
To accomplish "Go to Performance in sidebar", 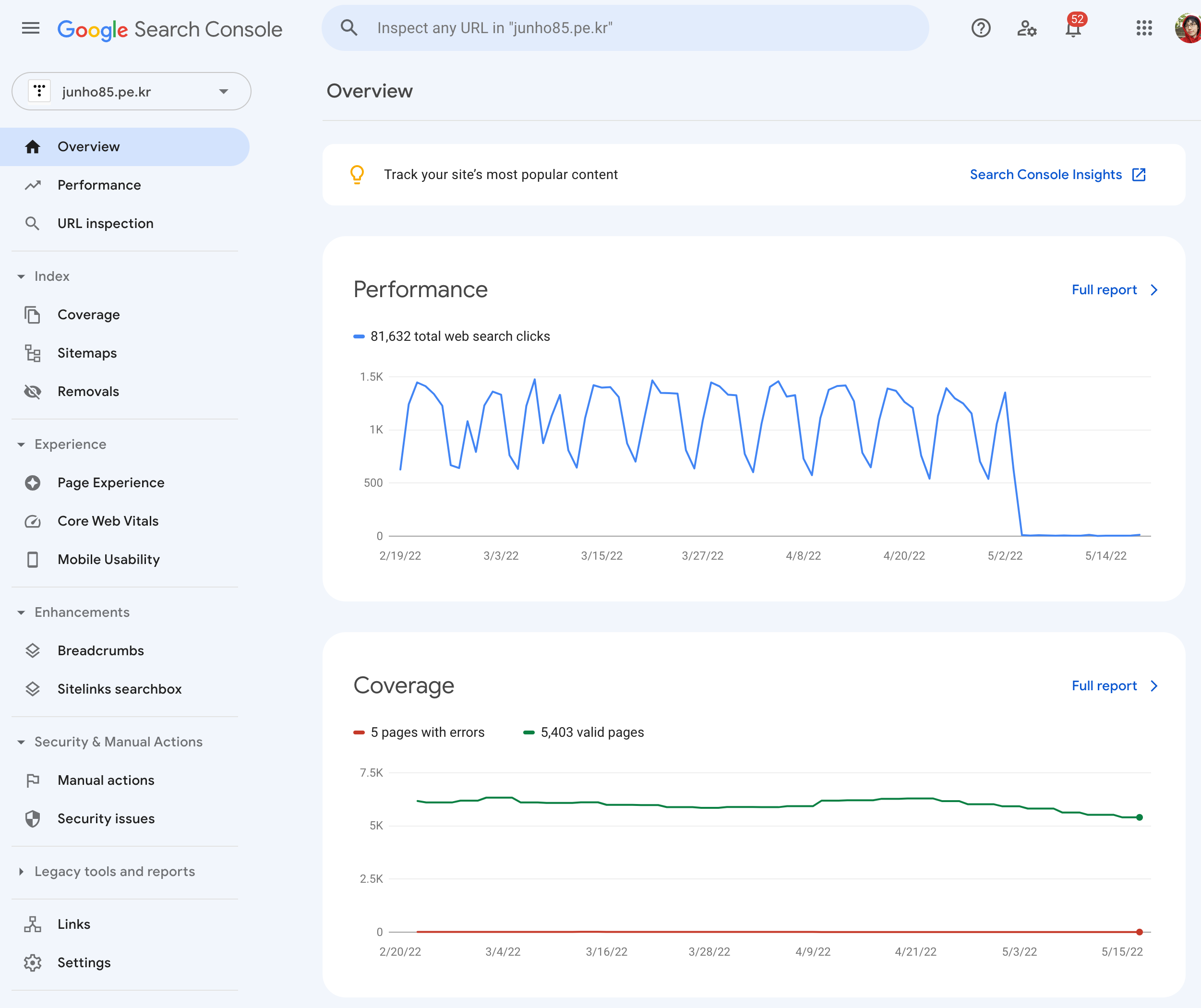I will tap(99, 185).
